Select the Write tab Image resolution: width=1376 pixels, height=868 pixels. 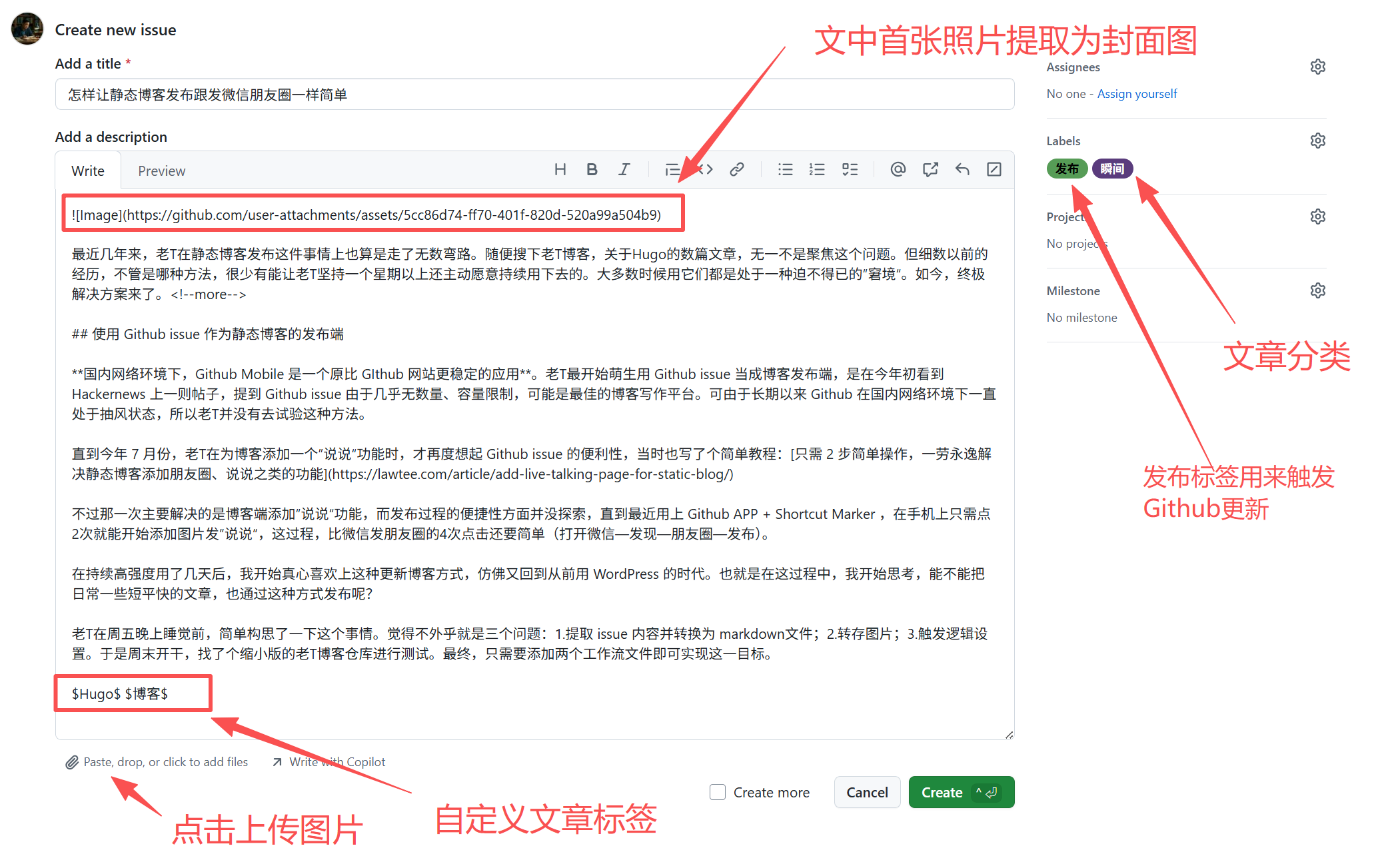87,171
